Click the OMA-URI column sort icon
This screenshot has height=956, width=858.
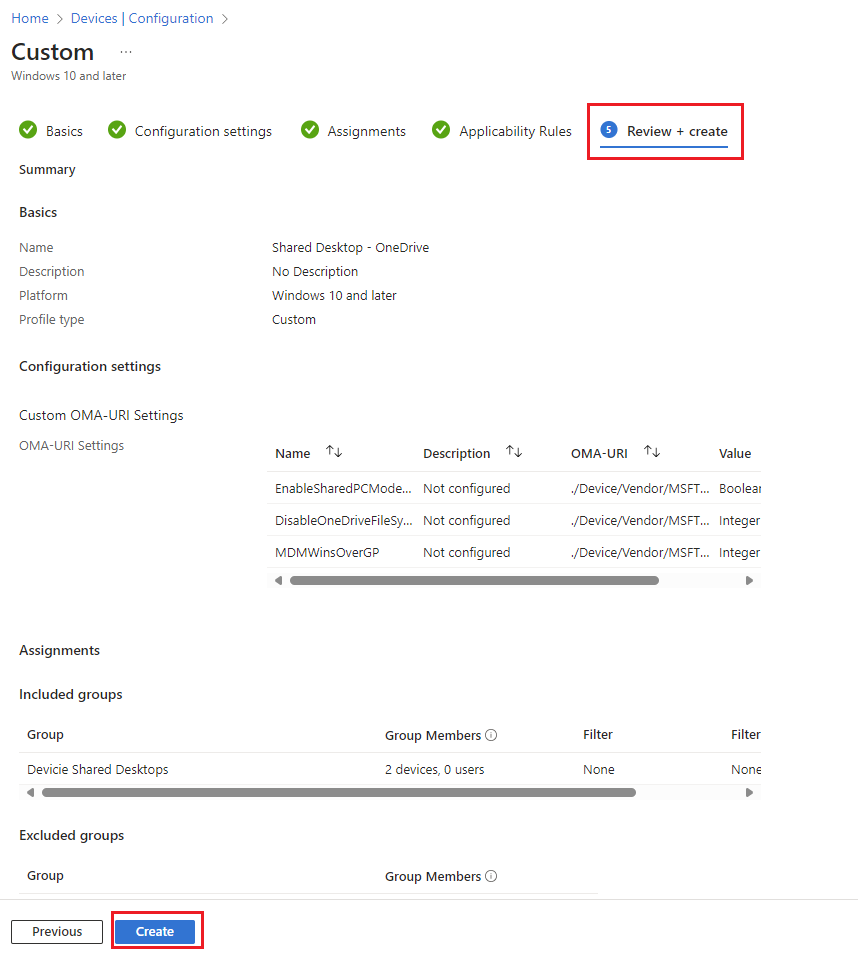652,453
